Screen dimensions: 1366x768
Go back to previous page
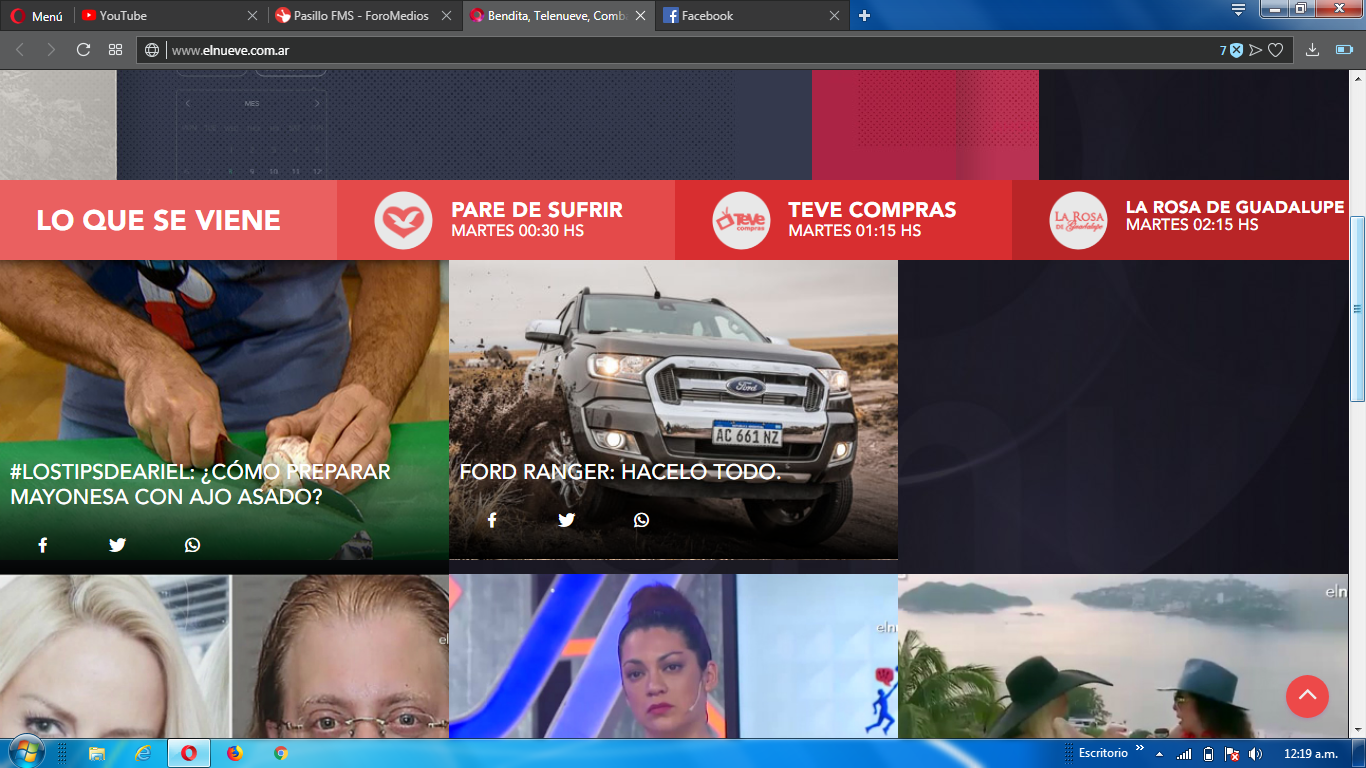[x=20, y=50]
